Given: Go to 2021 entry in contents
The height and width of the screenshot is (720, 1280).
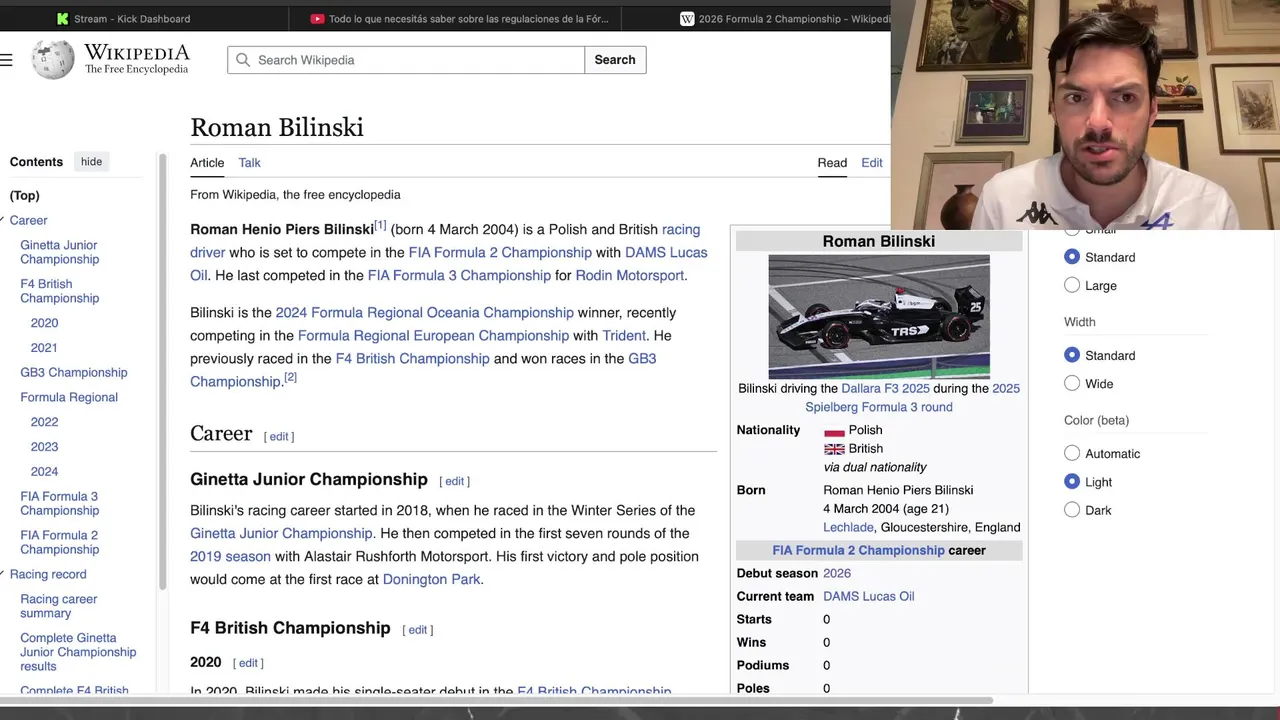Looking at the screenshot, I should [44, 347].
